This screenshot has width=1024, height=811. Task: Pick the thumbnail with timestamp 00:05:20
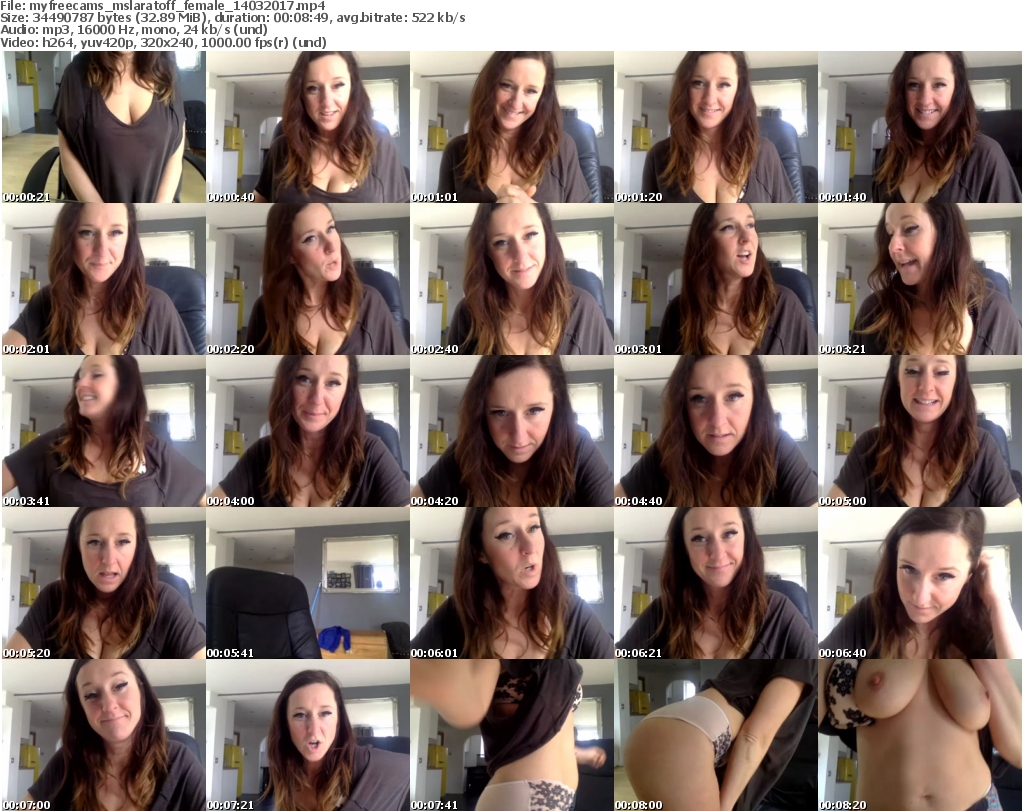(x=104, y=583)
